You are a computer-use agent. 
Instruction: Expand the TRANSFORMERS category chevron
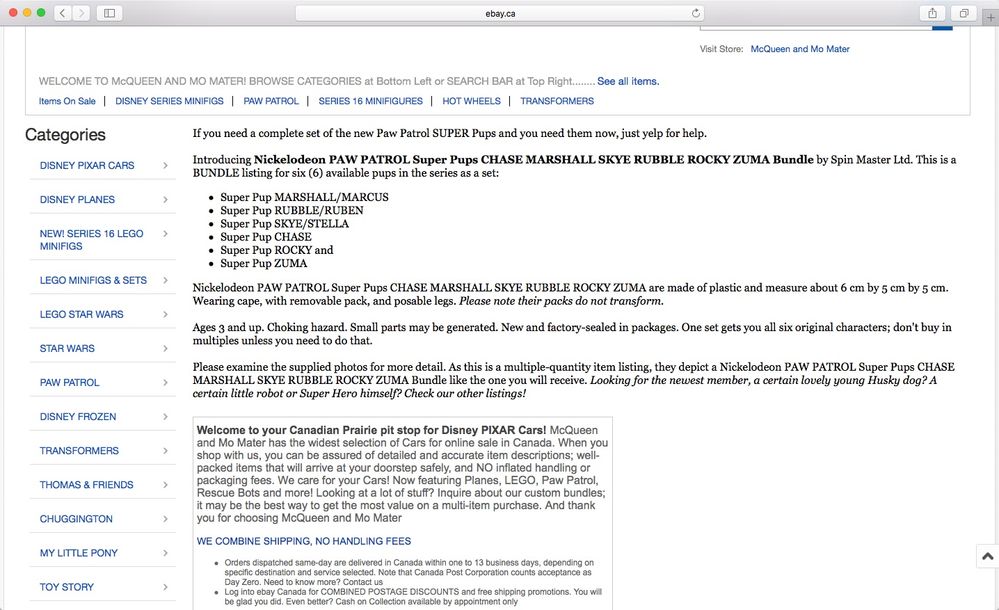(165, 451)
